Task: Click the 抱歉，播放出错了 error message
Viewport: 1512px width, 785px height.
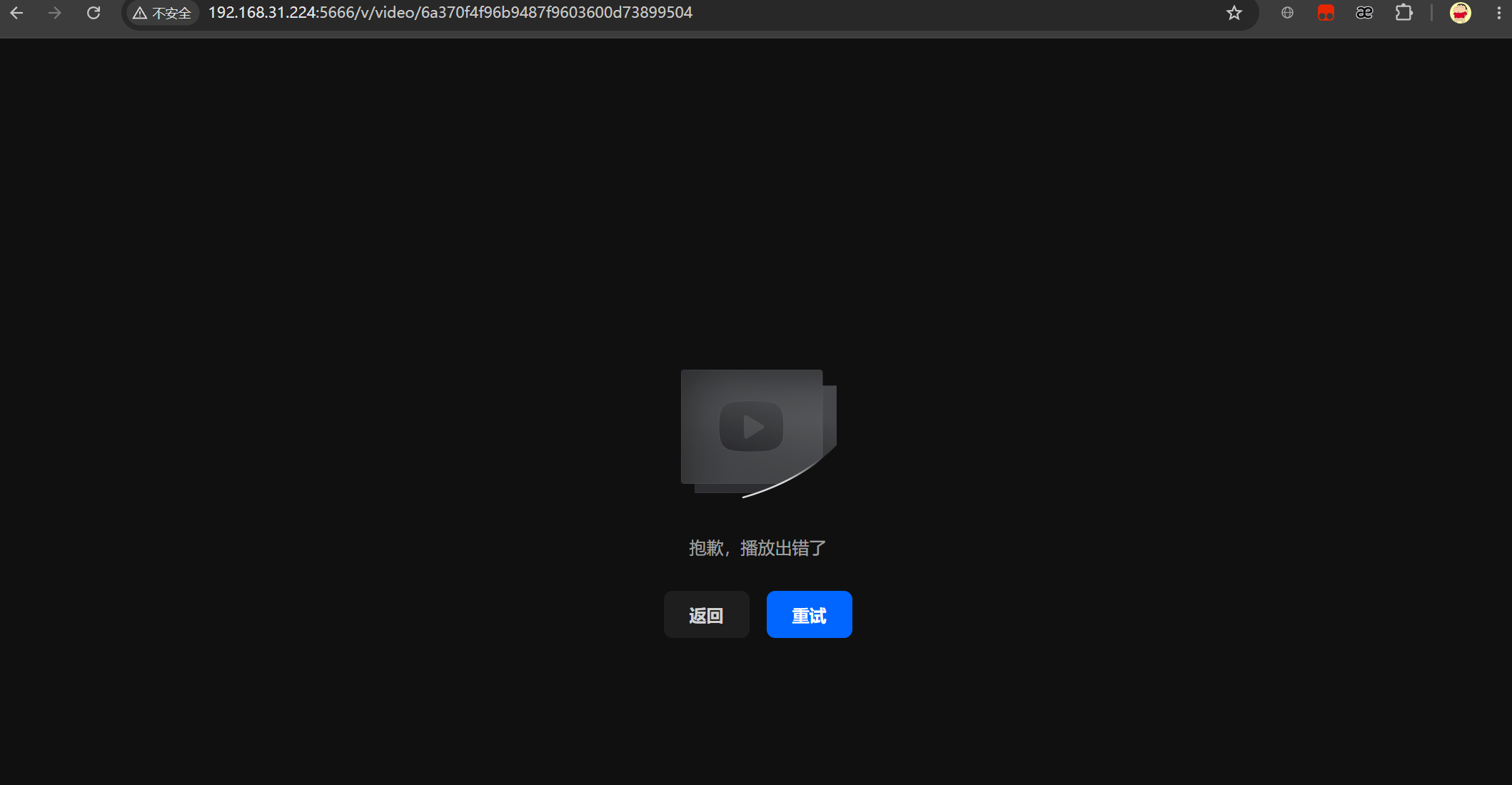Action: point(757,548)
